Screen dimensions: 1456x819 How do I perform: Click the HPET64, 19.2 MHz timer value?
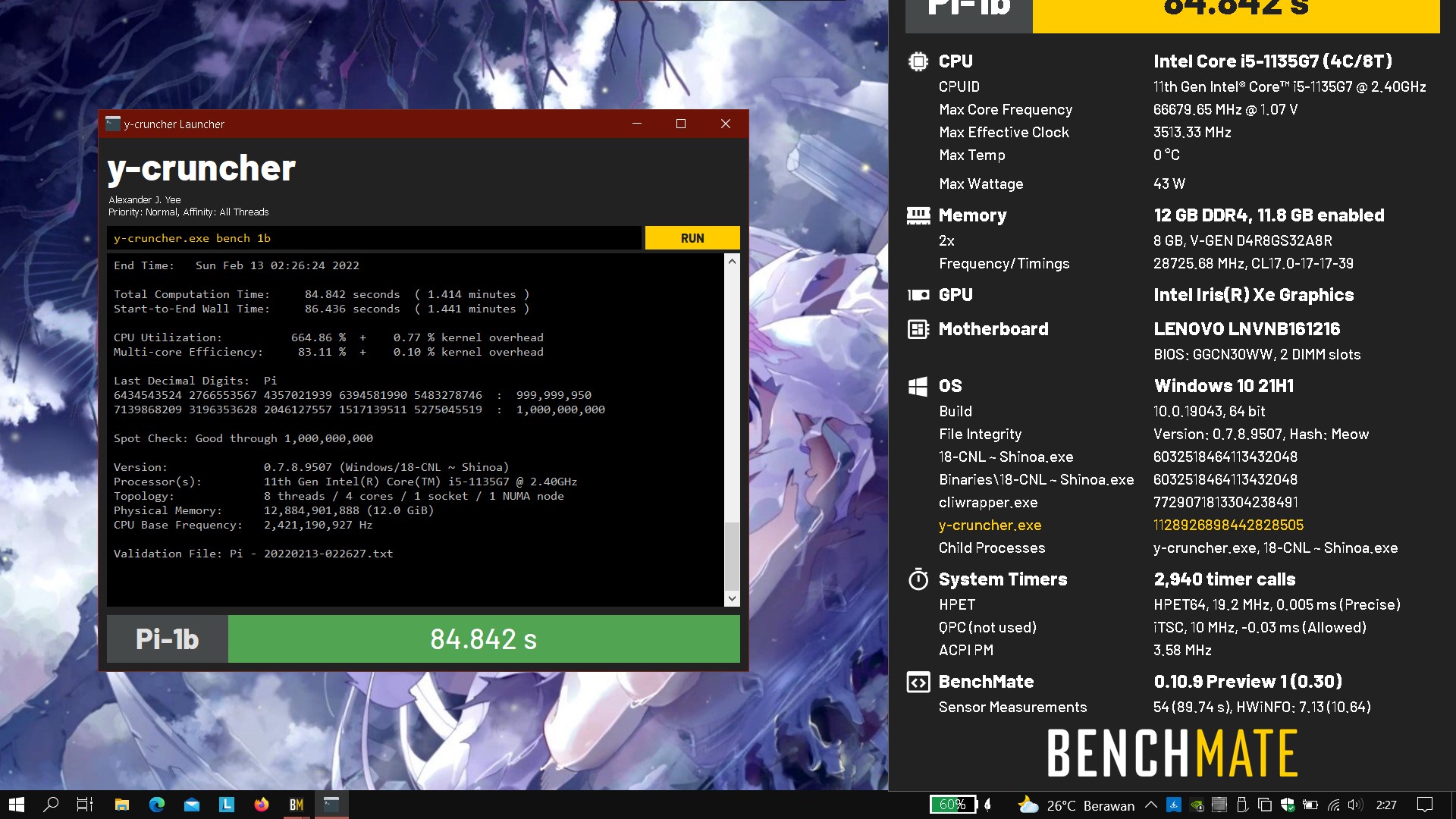1277,605
